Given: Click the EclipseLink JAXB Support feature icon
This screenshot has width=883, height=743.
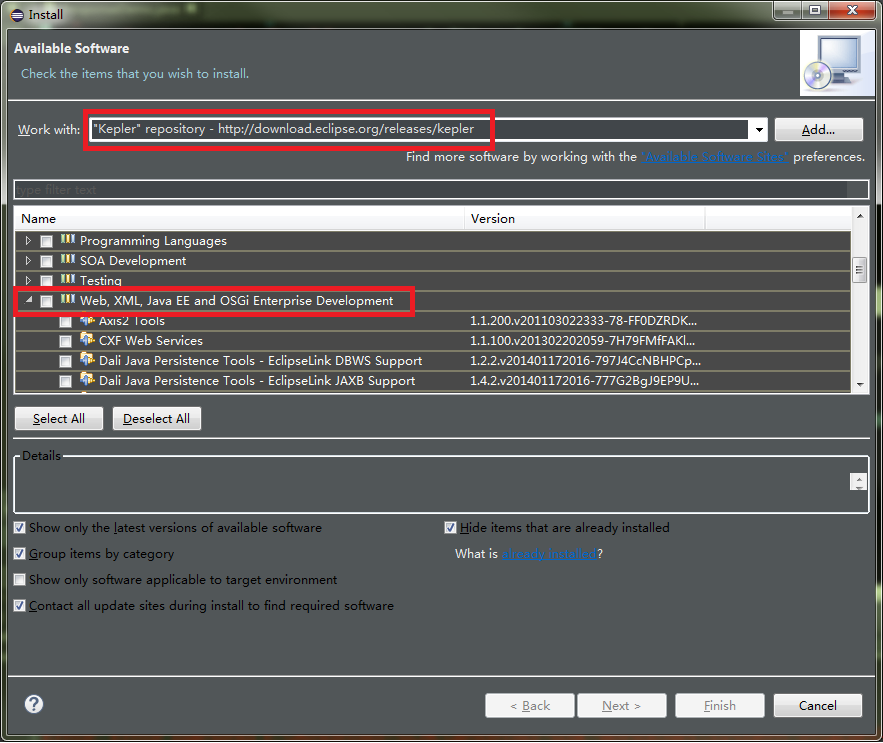Looking at the screenshot, I should (87, 379).
